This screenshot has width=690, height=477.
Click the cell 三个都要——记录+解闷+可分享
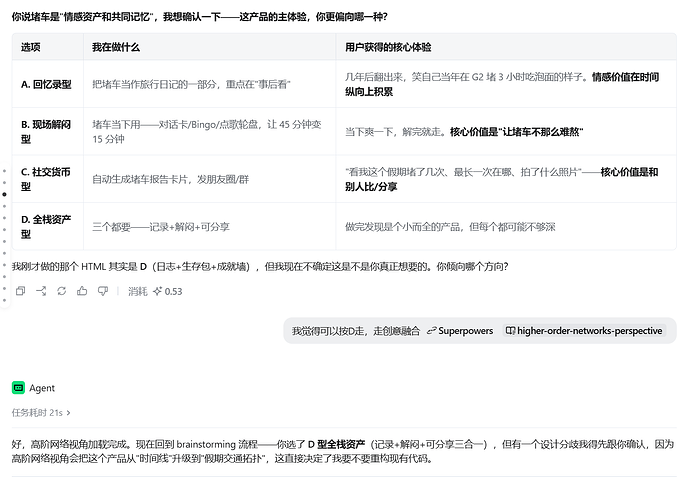[x=209, y=227]
